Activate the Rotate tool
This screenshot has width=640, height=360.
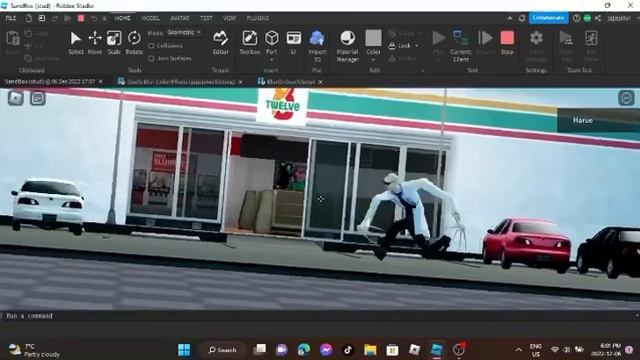coord(134,42)
